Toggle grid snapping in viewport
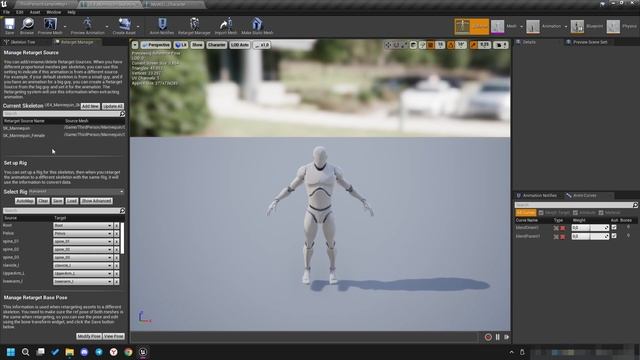Viewport: 640px width, 360px height. pos(431,45)
